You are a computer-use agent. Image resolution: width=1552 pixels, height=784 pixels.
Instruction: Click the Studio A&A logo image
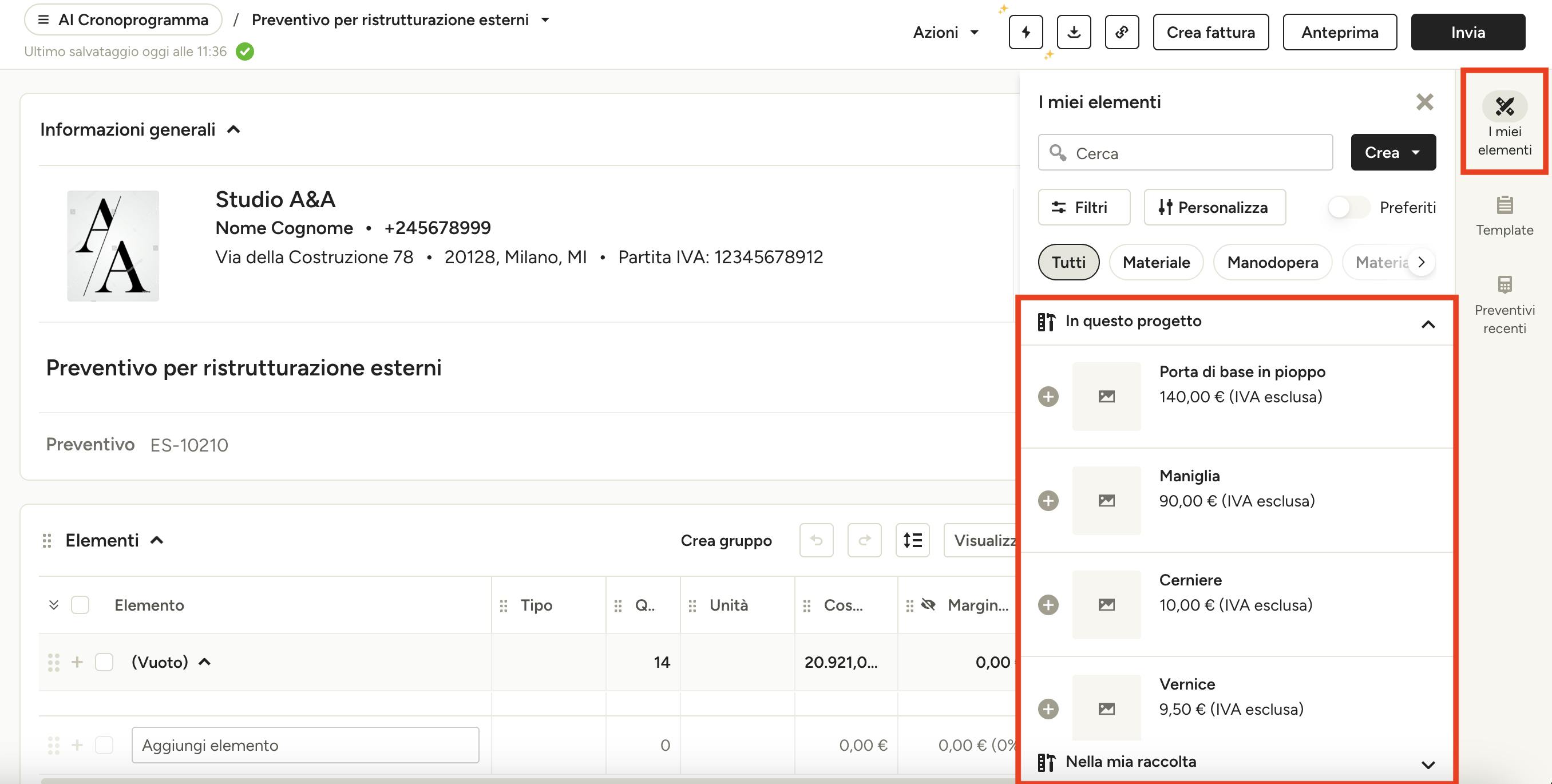(113, 246)
